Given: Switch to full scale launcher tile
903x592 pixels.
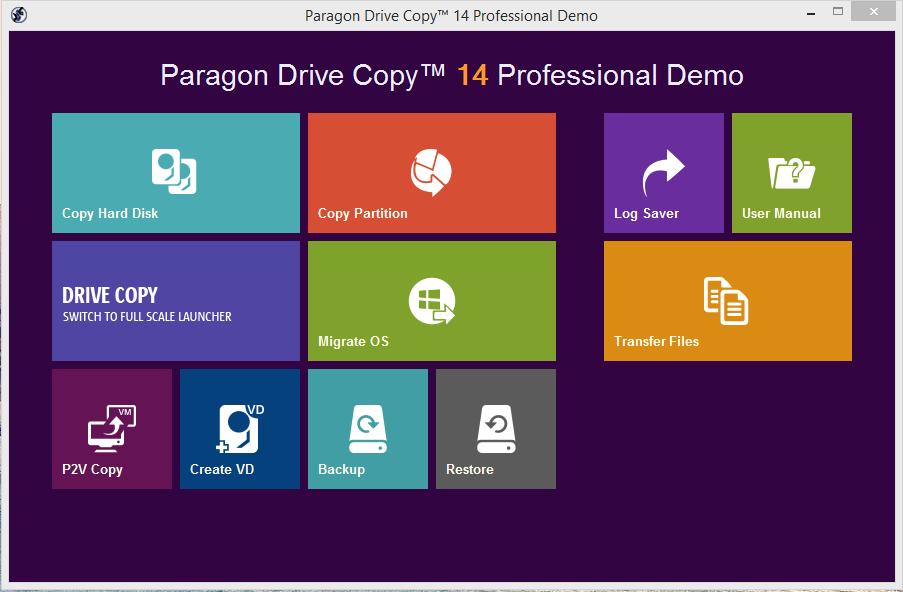Looking at the screenshot, I should [176, 301].
